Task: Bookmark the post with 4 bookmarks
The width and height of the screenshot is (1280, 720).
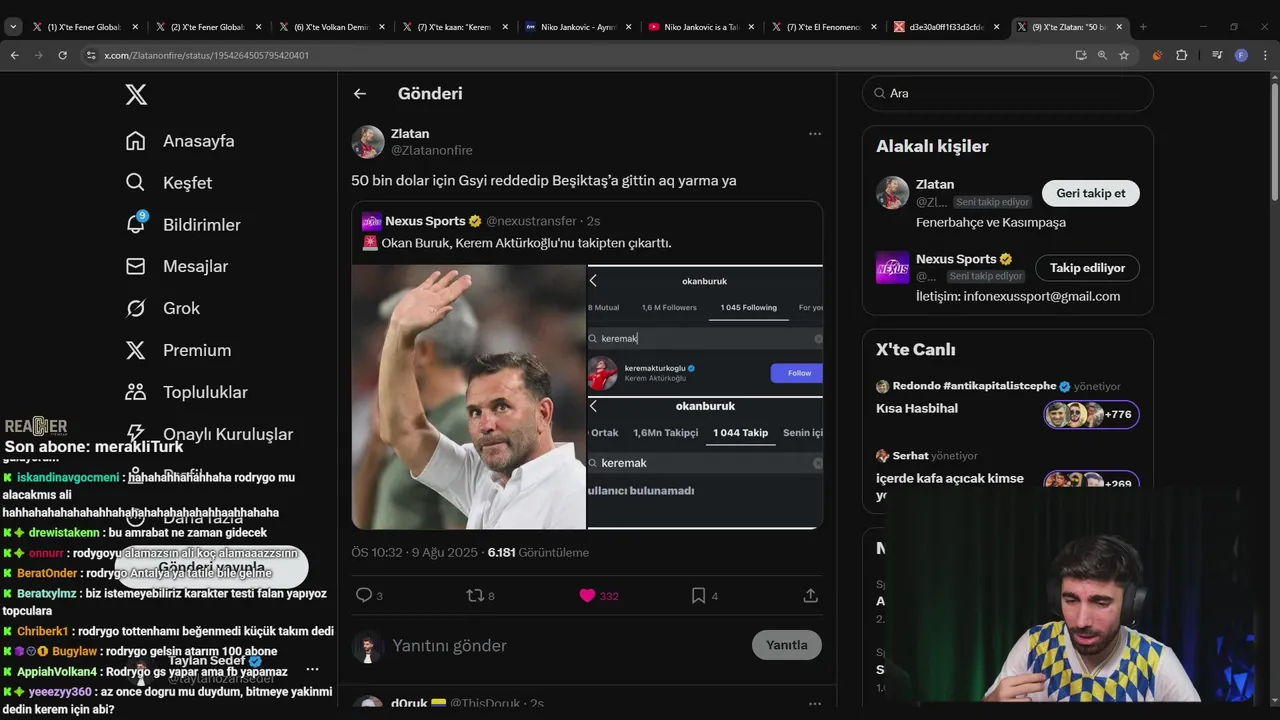Action: click(698, 595)
